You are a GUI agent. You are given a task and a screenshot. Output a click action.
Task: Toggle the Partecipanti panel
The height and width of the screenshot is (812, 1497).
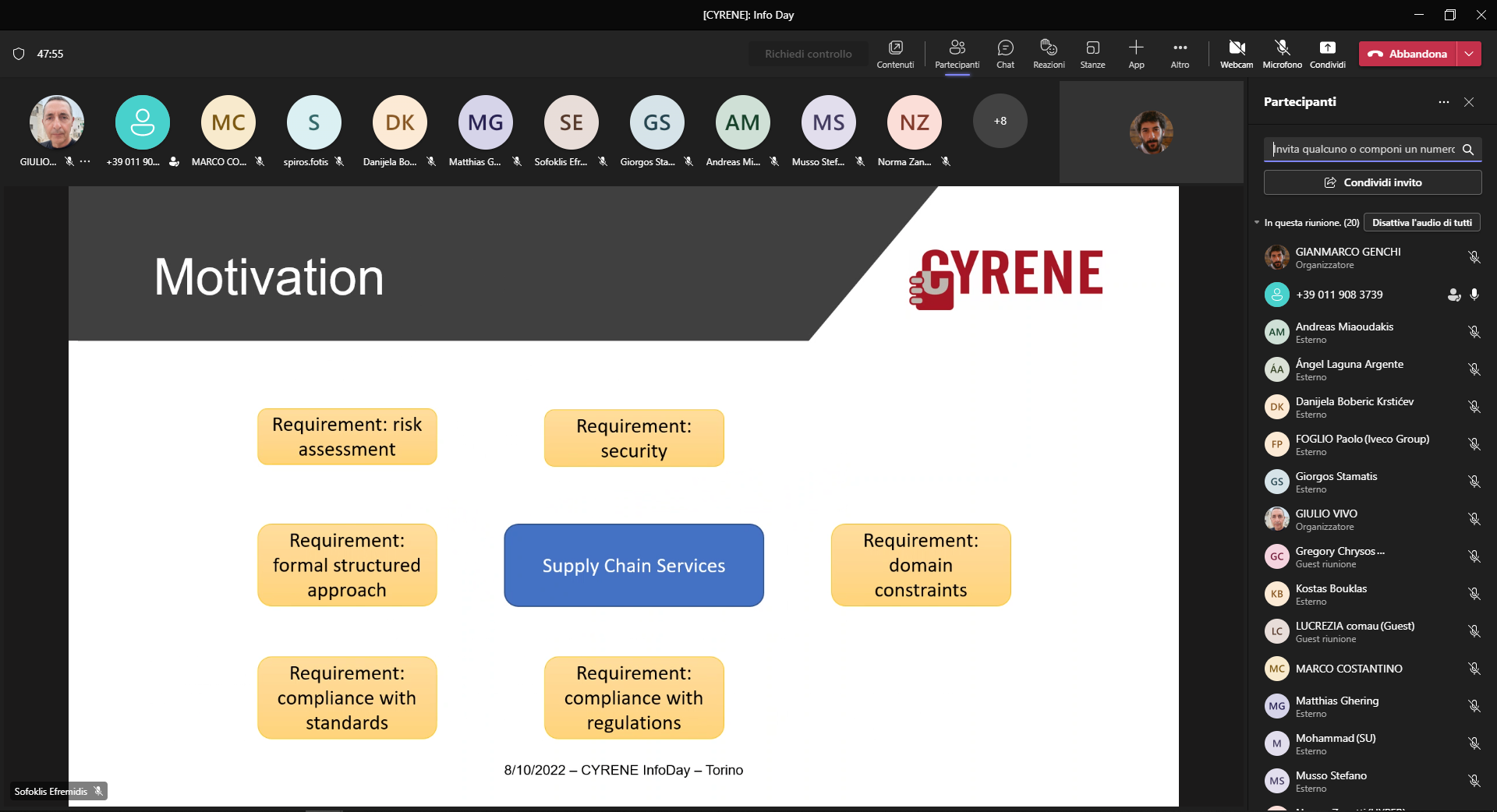pyautogui.click(x=957, y=54)
